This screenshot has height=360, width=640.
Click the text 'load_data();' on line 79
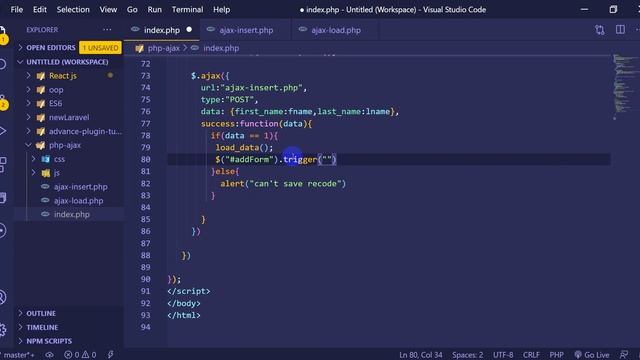[x=244, y=147]
